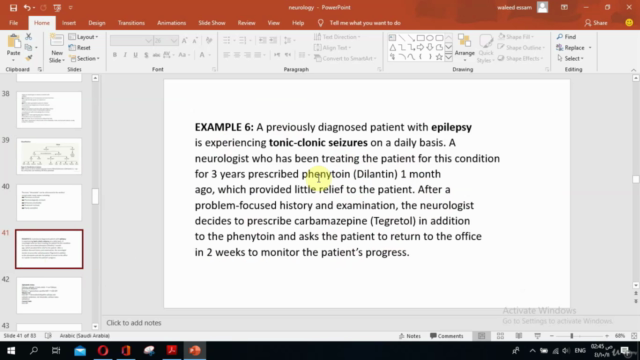
Task: Toggle Italic formatting
Action: point(125,55)
